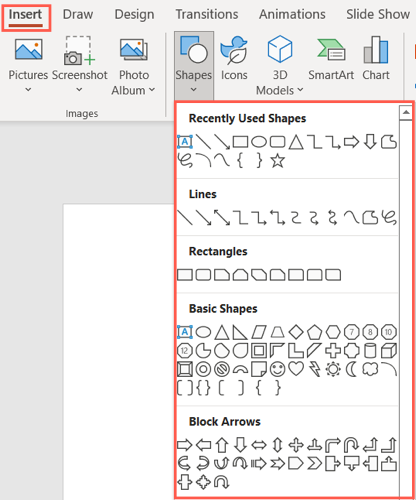The height and width of the screenshot is (500, 416).
Task: Select the freeform shape tool in Lines
Action: point(370,218)
